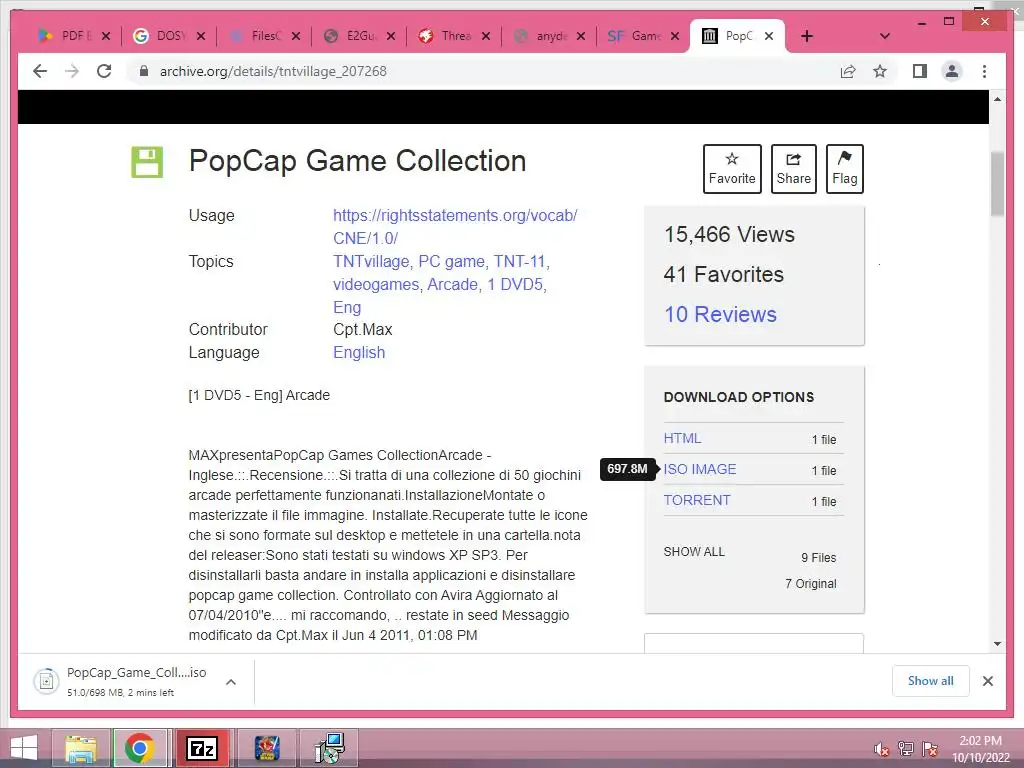The image size is (1024, 768).
Task: Click the address bar URL field
Action: tap(483, 71)
